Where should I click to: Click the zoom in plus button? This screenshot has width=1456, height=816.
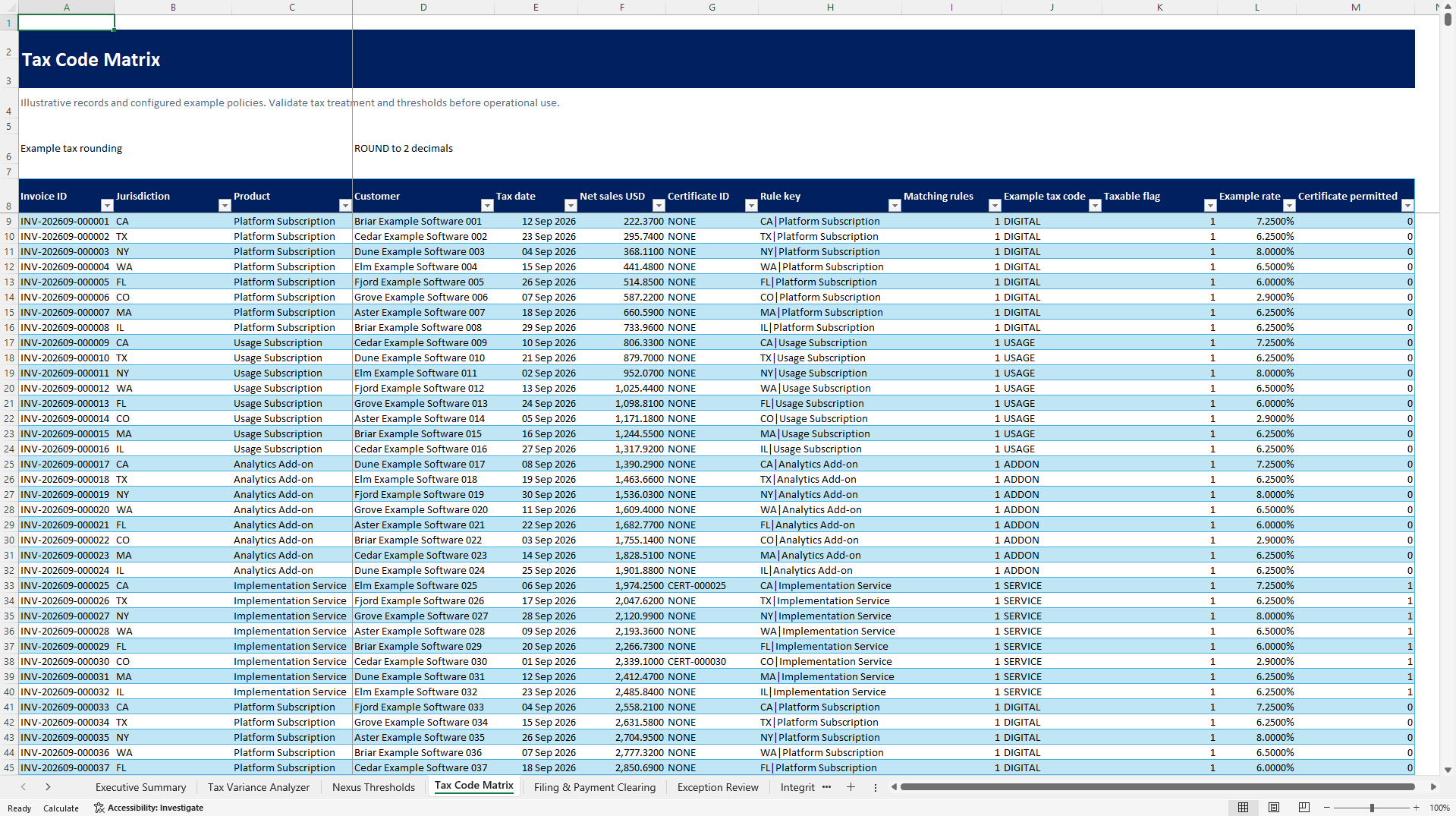(x=1416, y=808)
